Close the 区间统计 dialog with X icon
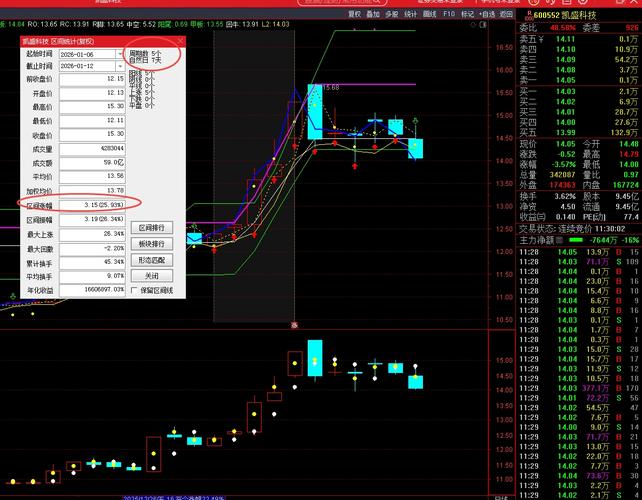 (179, 41)
